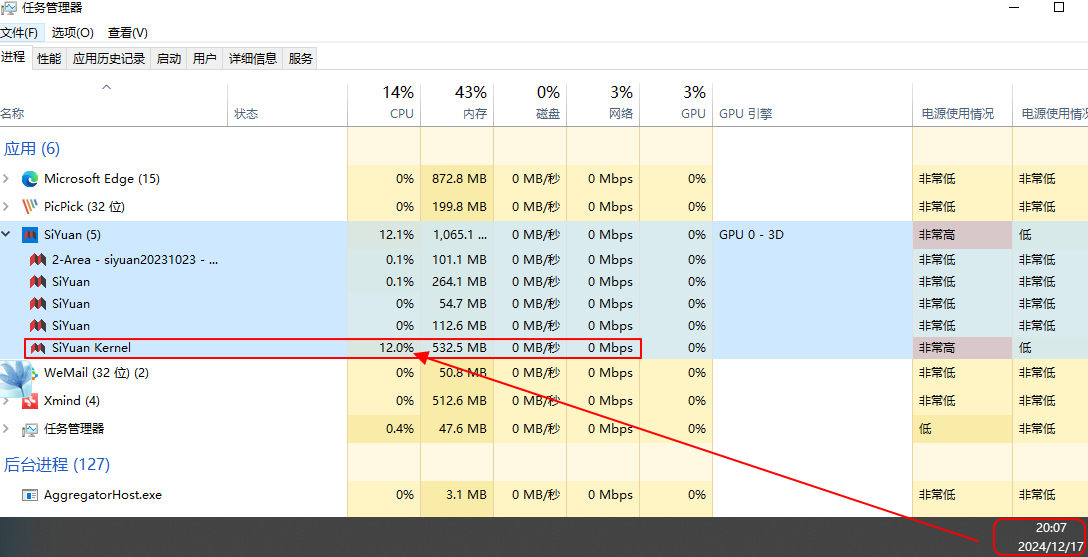Click SiYuan child icon with 264.1 MB

38,282
